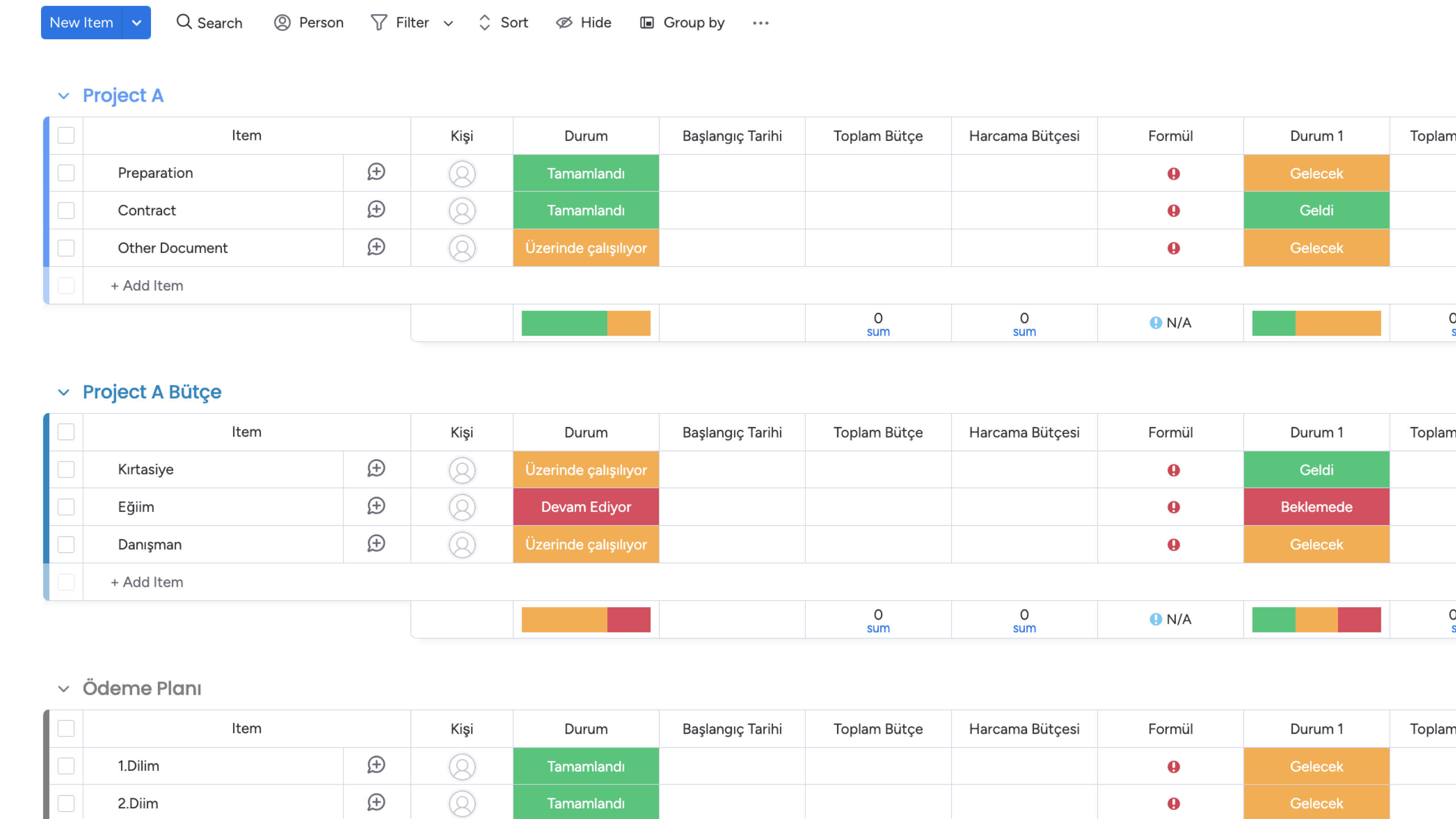This screenshot has width=1456, height=819.
Task: Click the Formül error indicator for Kırtasiye
Action: click(1174, 469)
